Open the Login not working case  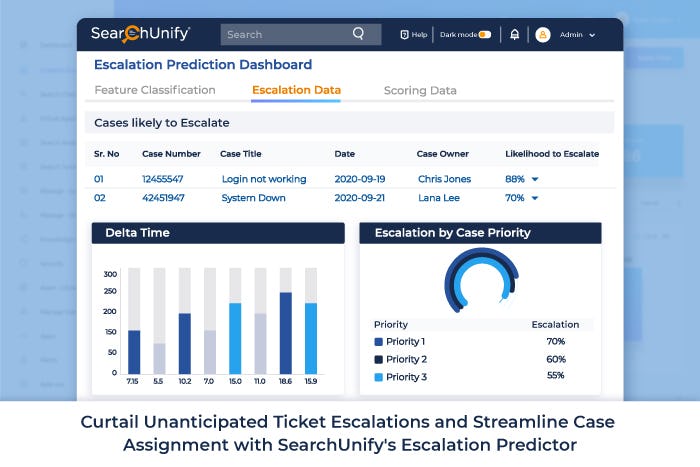click(264, 179)
